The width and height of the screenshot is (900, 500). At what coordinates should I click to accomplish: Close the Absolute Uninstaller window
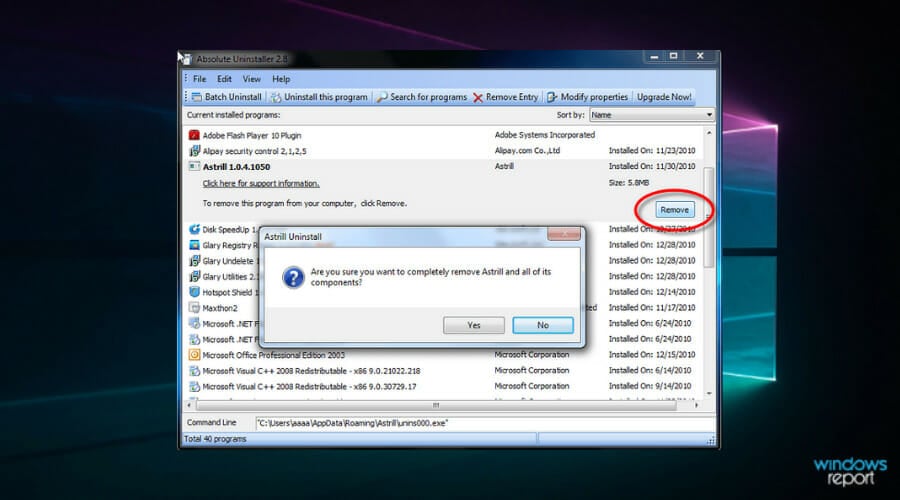(700, 56)
